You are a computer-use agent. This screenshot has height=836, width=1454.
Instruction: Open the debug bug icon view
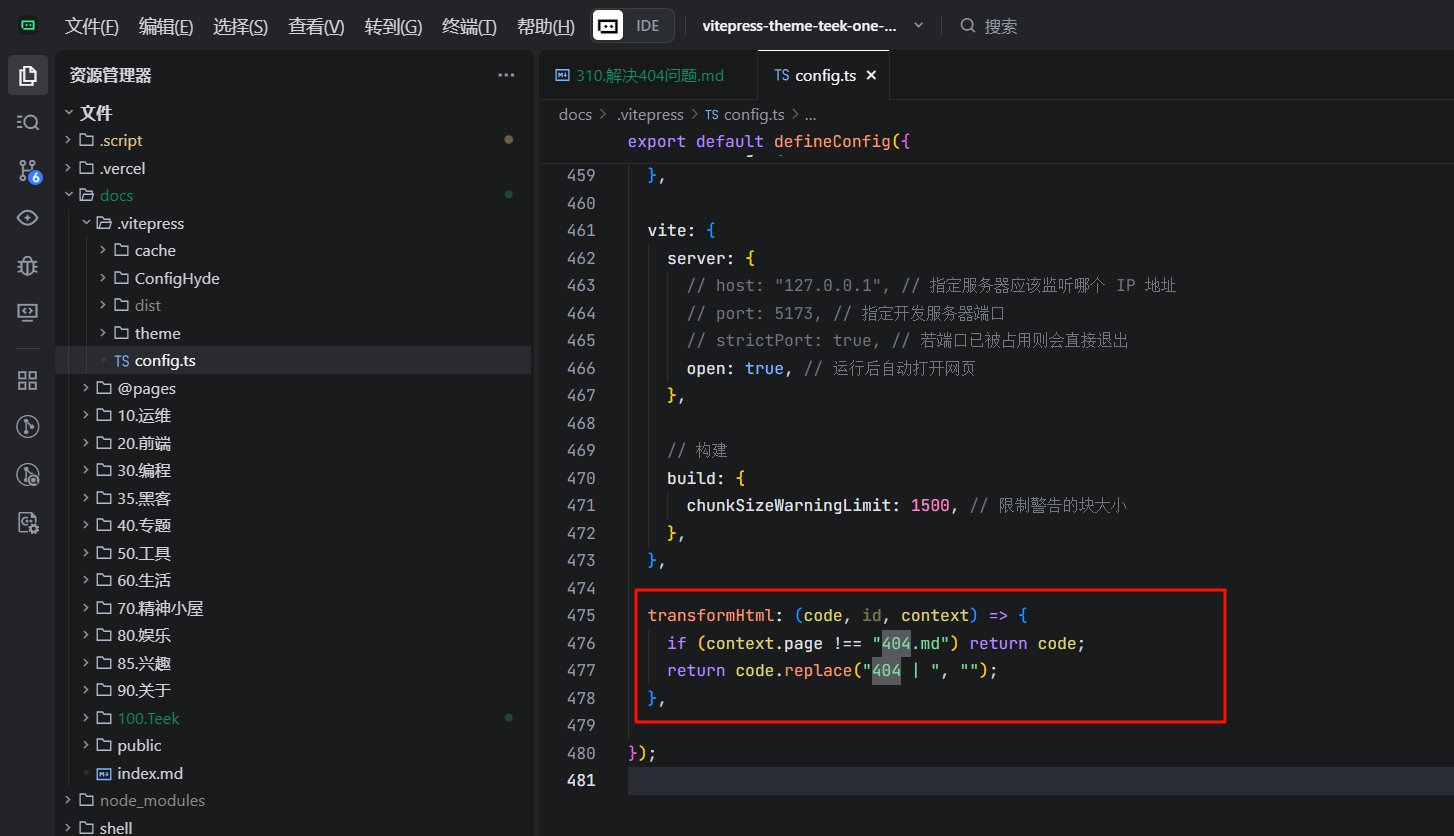tap(28, 265)
